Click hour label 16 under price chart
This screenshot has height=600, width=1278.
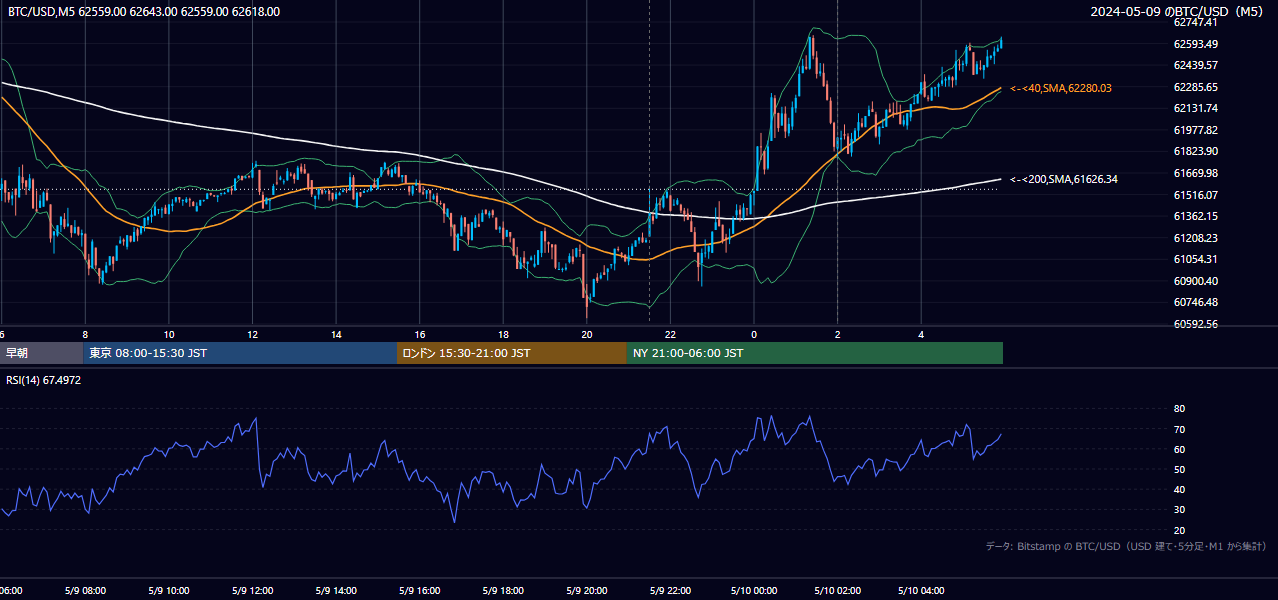coord(420,334)
